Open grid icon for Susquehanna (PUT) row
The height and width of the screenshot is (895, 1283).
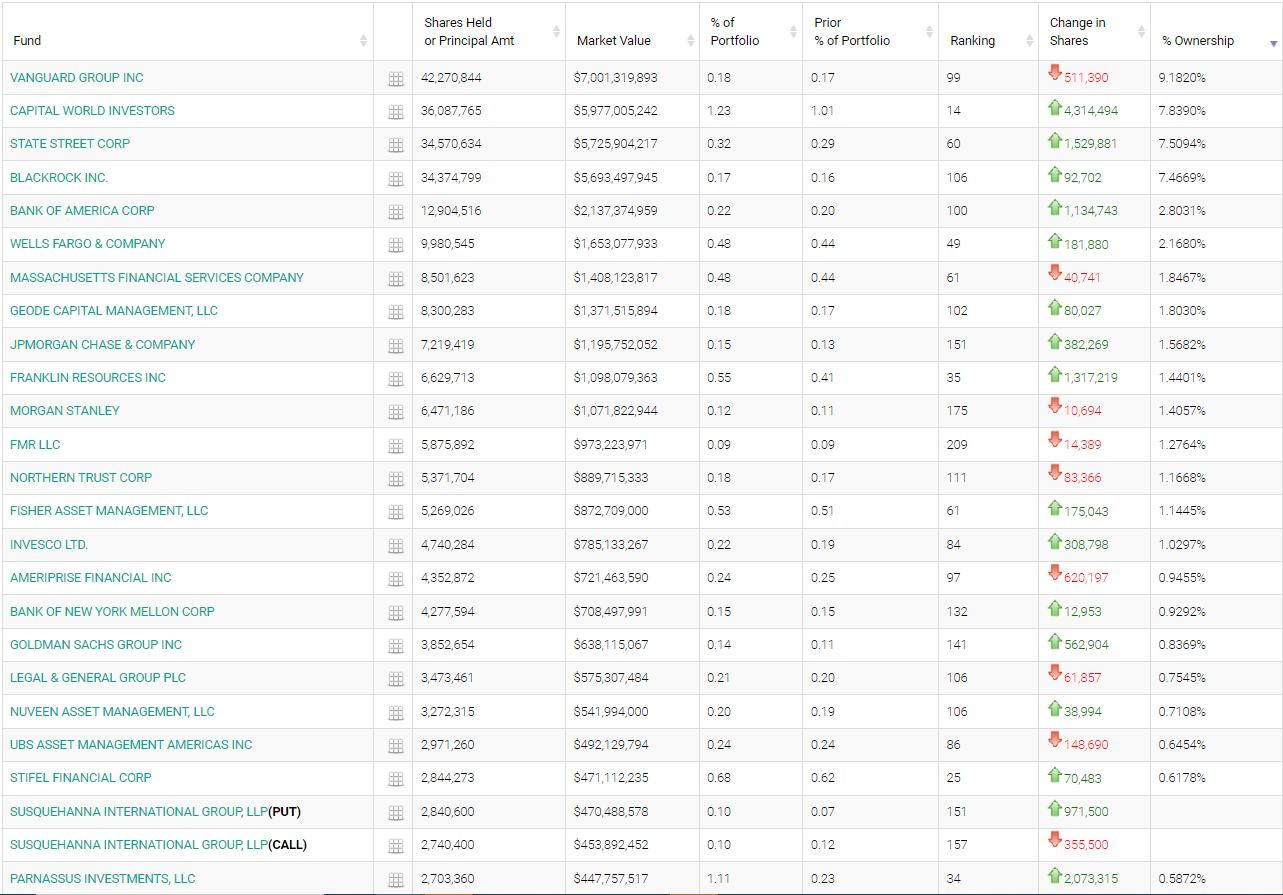(x=395, y=813)
